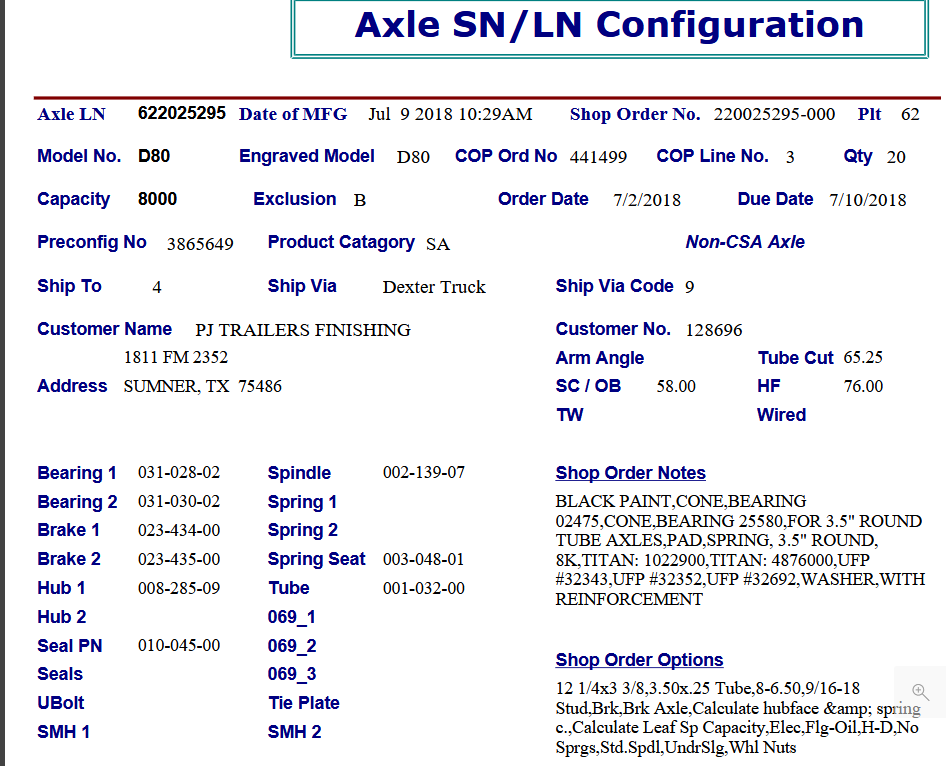
Task: Click the Spindle part number 002-139-07
Action: click(x=423, y=473)
